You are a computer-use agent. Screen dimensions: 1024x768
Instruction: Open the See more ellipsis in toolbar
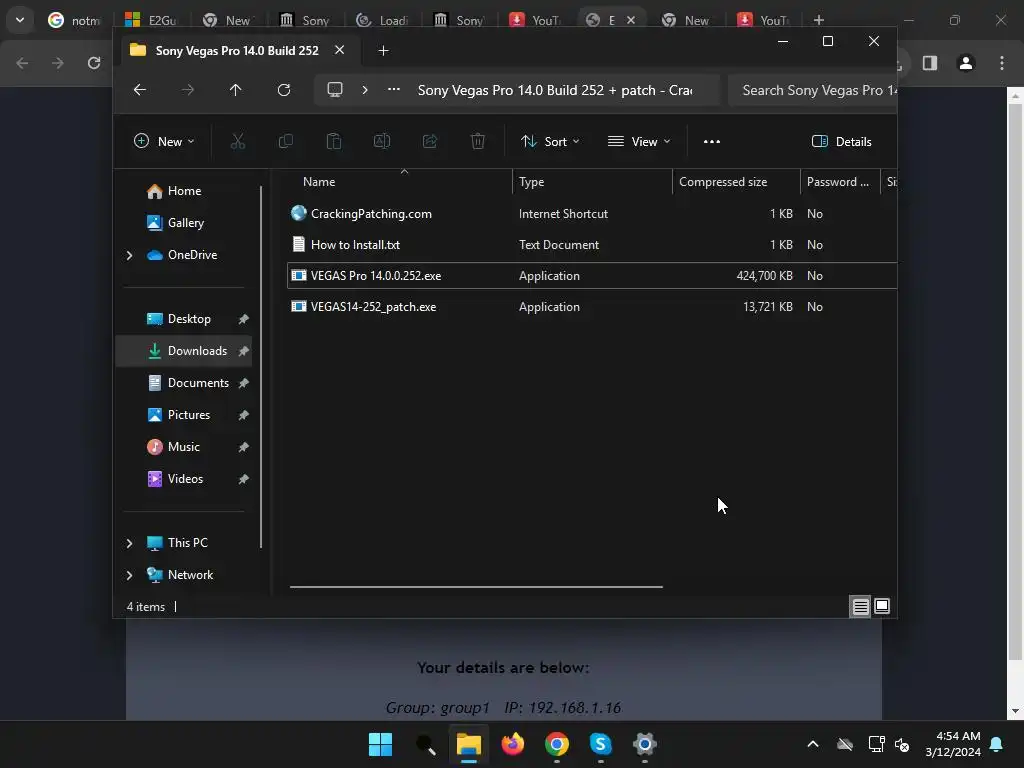coord(712,141)
